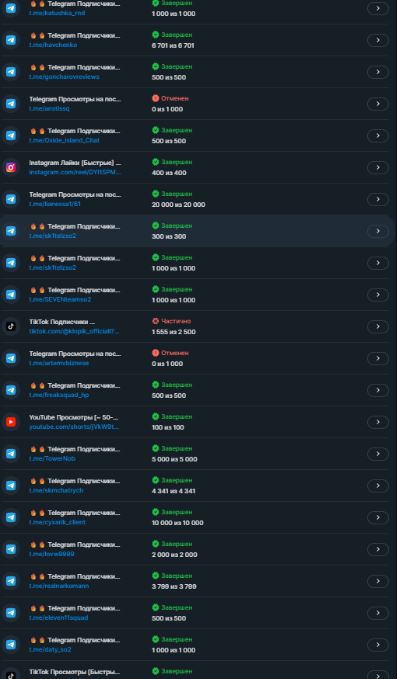Click the Telegram icon of the 4 341 subscribers order

click(x=11, y=486)
